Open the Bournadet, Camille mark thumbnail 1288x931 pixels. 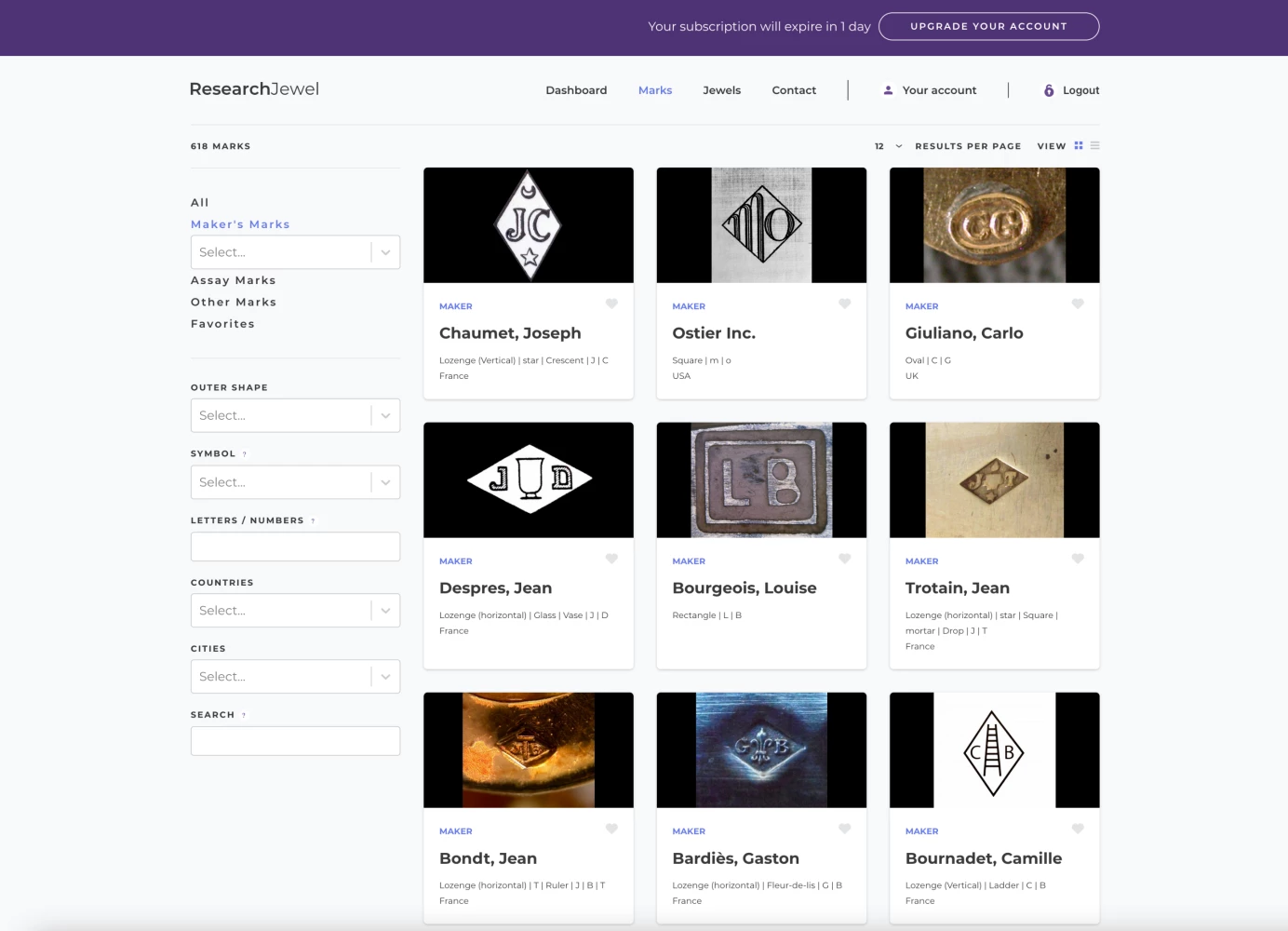[x=994, y=750]
